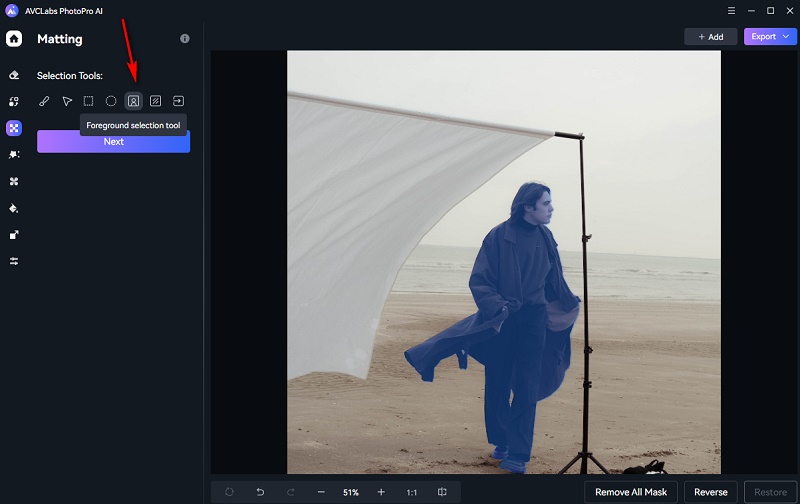Screen dimensions: 800x504
Task: Redo the last action
Action: (x=291, y=492)
